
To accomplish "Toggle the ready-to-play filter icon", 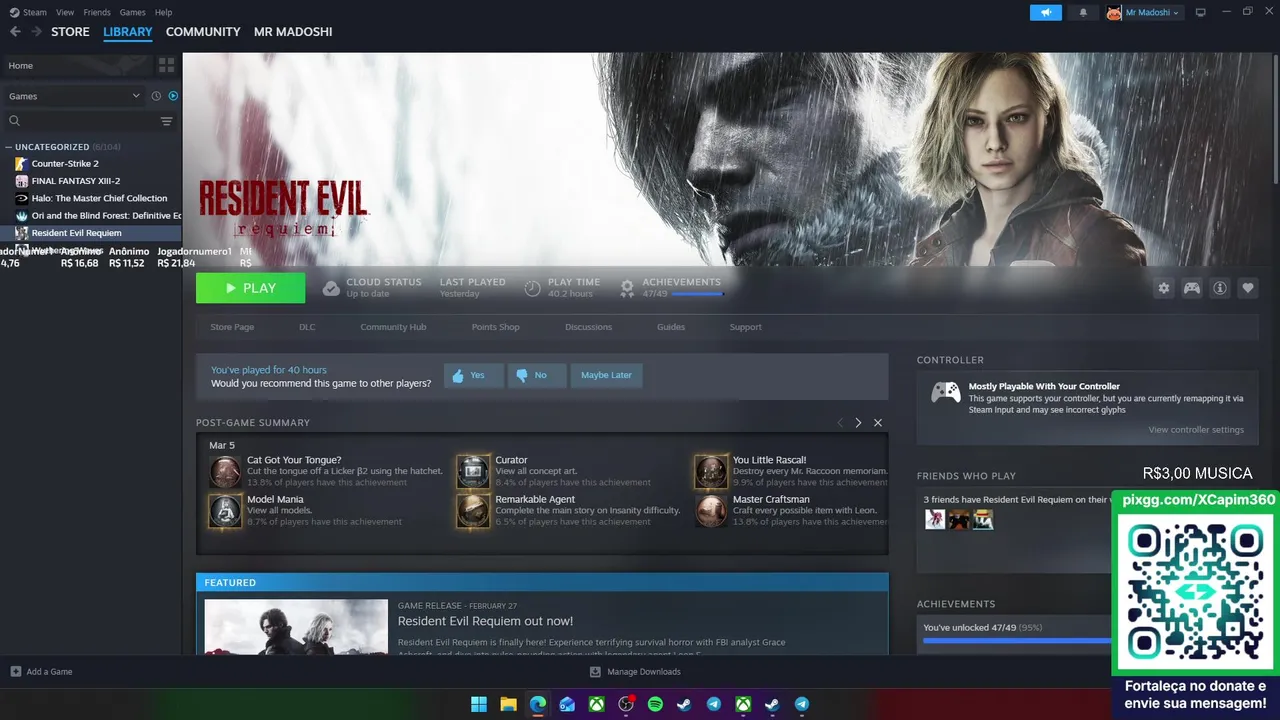I will click(x=173, y=96).
